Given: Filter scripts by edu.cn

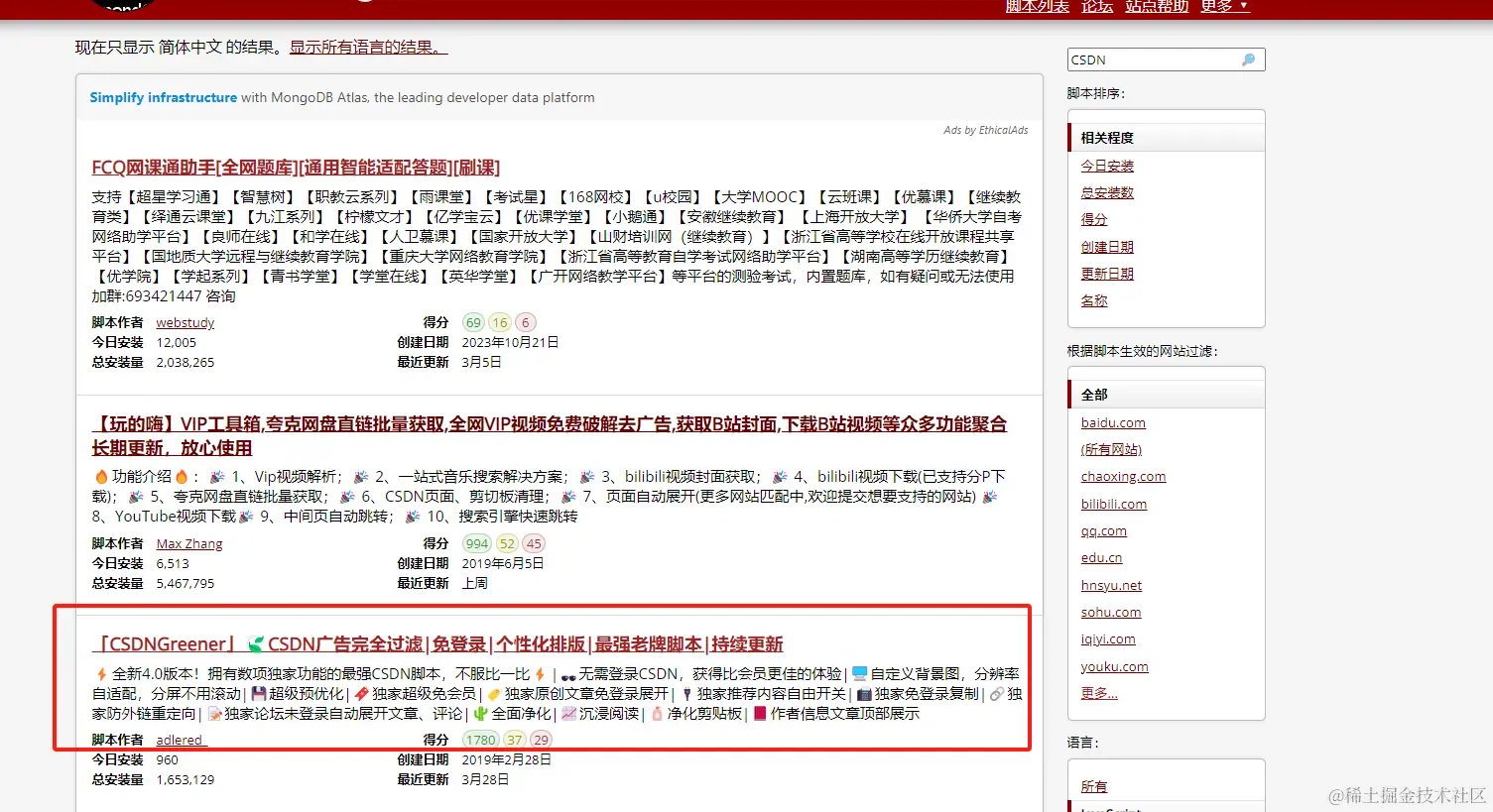Looking at the screenshot, I should tap(1101, 557).
